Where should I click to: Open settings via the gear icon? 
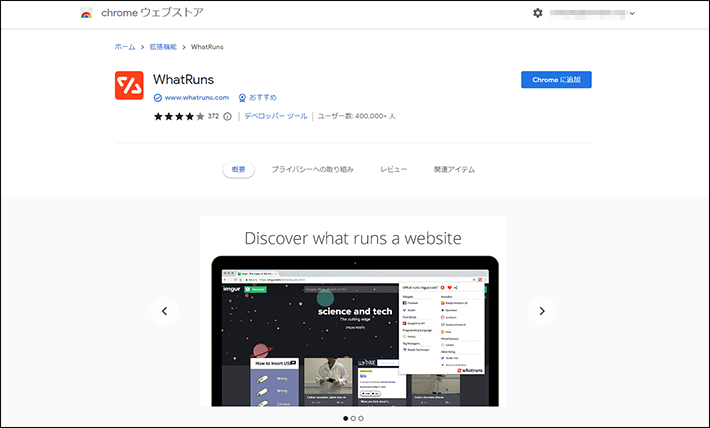(537, 13)
